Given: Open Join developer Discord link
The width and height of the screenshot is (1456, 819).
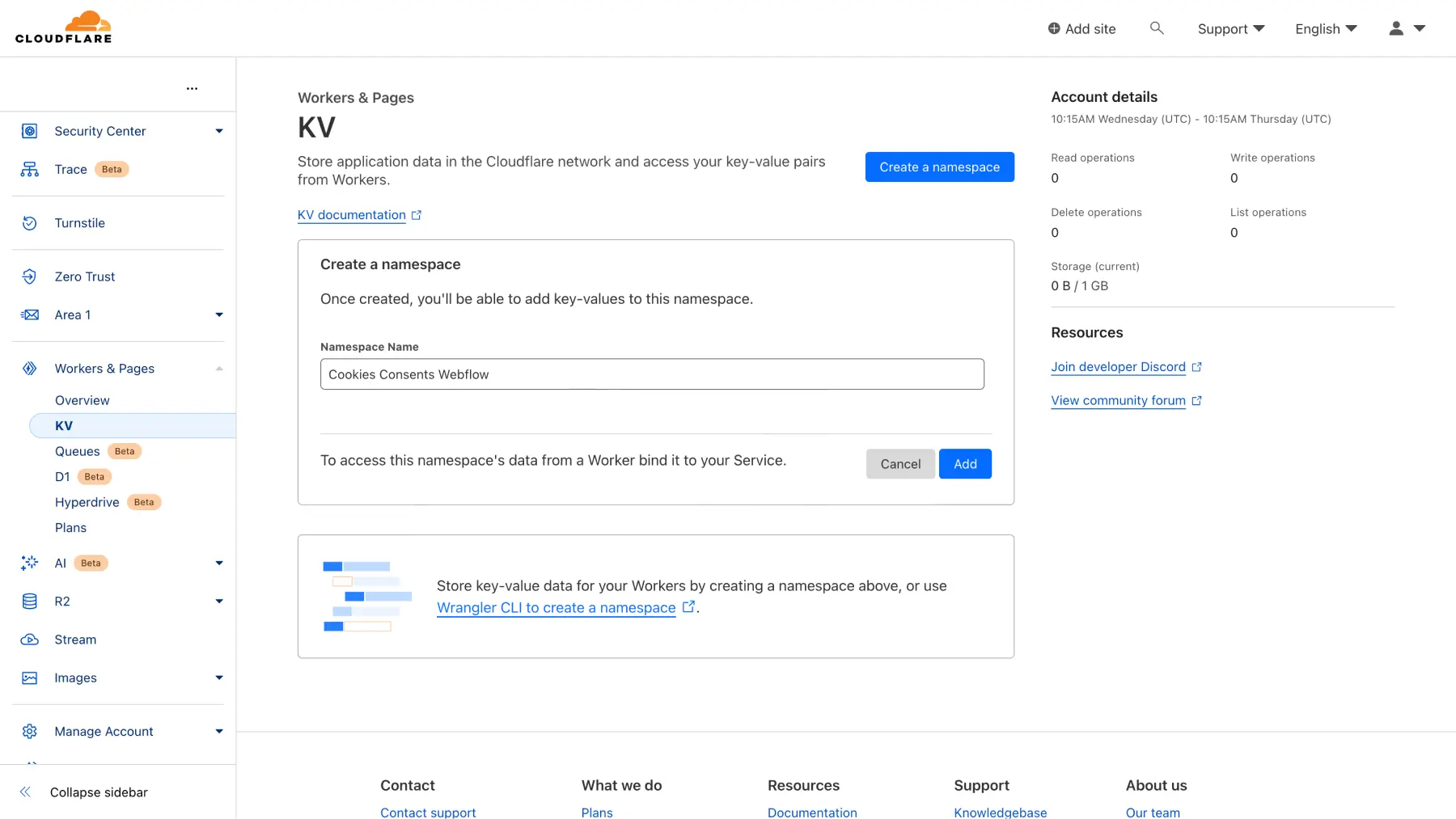Looking at the screenshot, I should click(1118, 367).
